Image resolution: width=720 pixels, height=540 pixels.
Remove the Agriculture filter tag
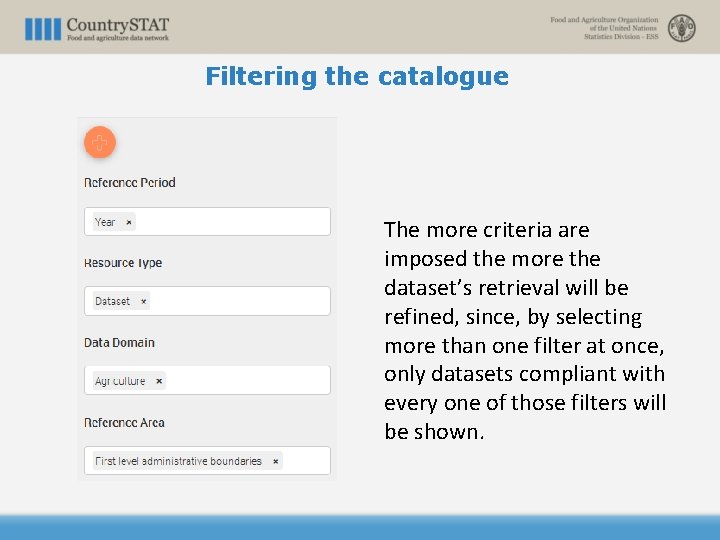[x=159, y=381]
